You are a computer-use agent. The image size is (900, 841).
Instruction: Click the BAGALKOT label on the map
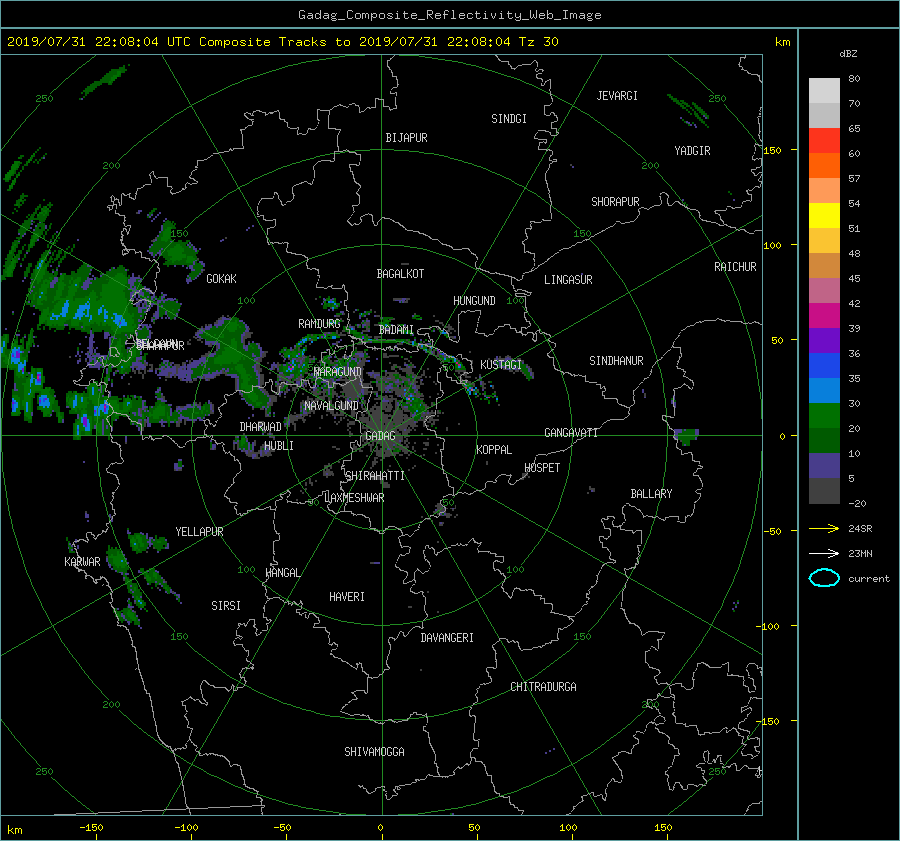[400, 274]
